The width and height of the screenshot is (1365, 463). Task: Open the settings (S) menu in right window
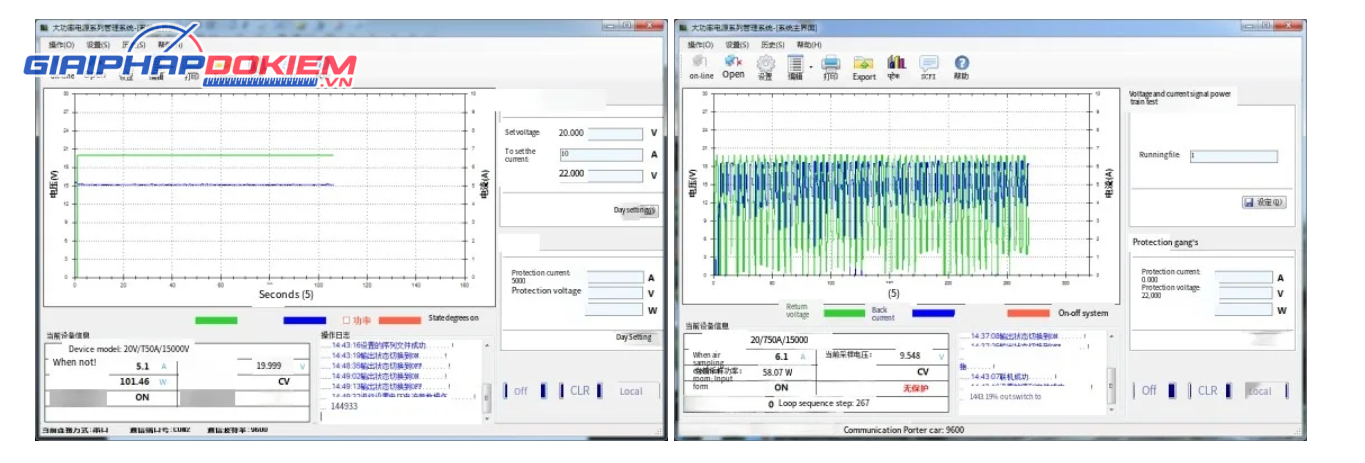738,45
